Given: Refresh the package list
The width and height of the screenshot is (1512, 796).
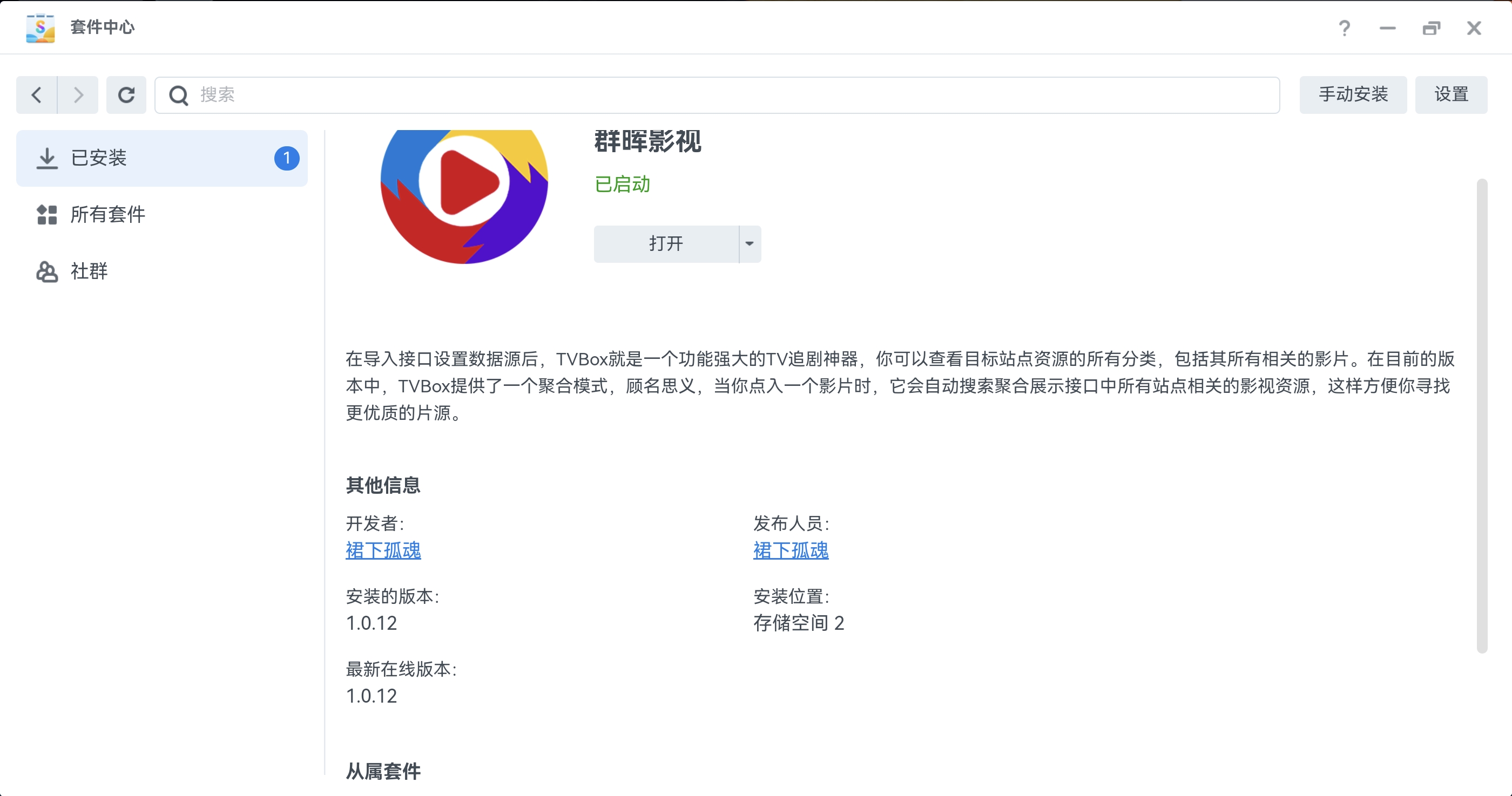Looking at the screenshot, I should tap(126, 94).
